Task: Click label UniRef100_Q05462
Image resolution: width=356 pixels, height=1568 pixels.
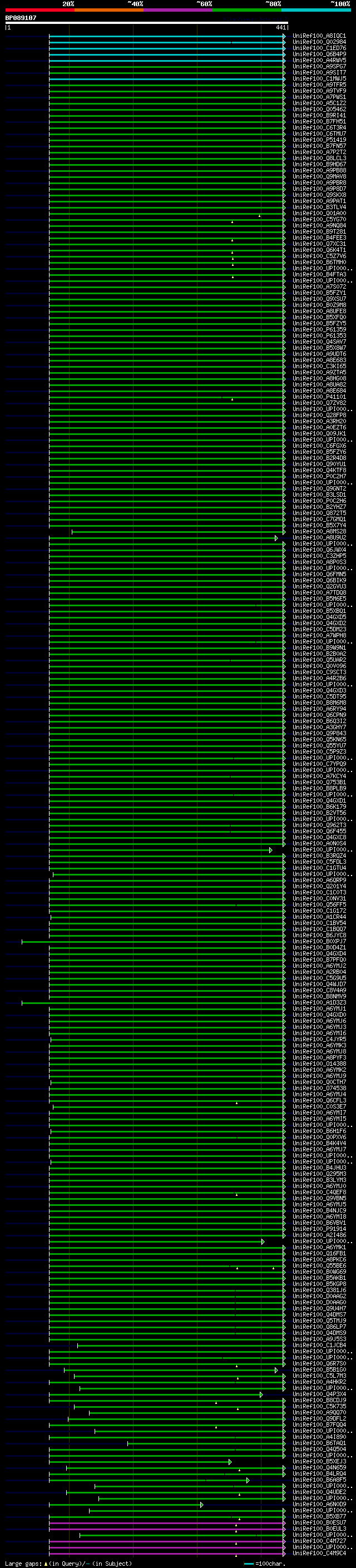Action: [x=319, y=109]
